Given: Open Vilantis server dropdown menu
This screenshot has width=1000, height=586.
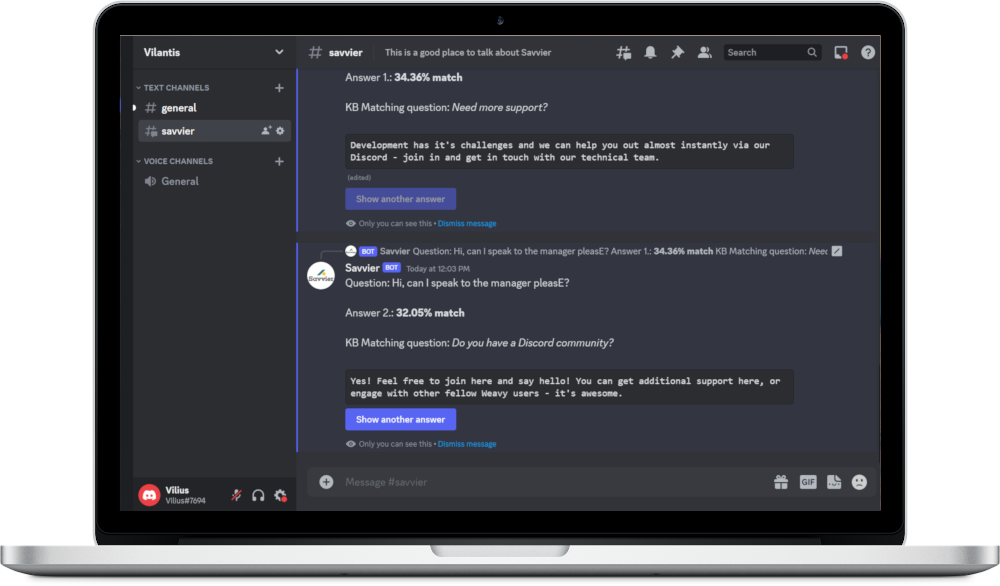Looking at the screenshot, I should (x=214, y=52).
